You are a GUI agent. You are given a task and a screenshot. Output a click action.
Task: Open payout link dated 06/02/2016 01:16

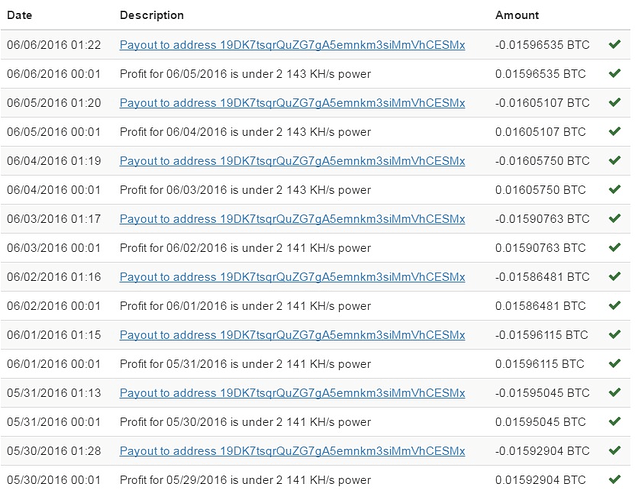(x=292, y=277)
